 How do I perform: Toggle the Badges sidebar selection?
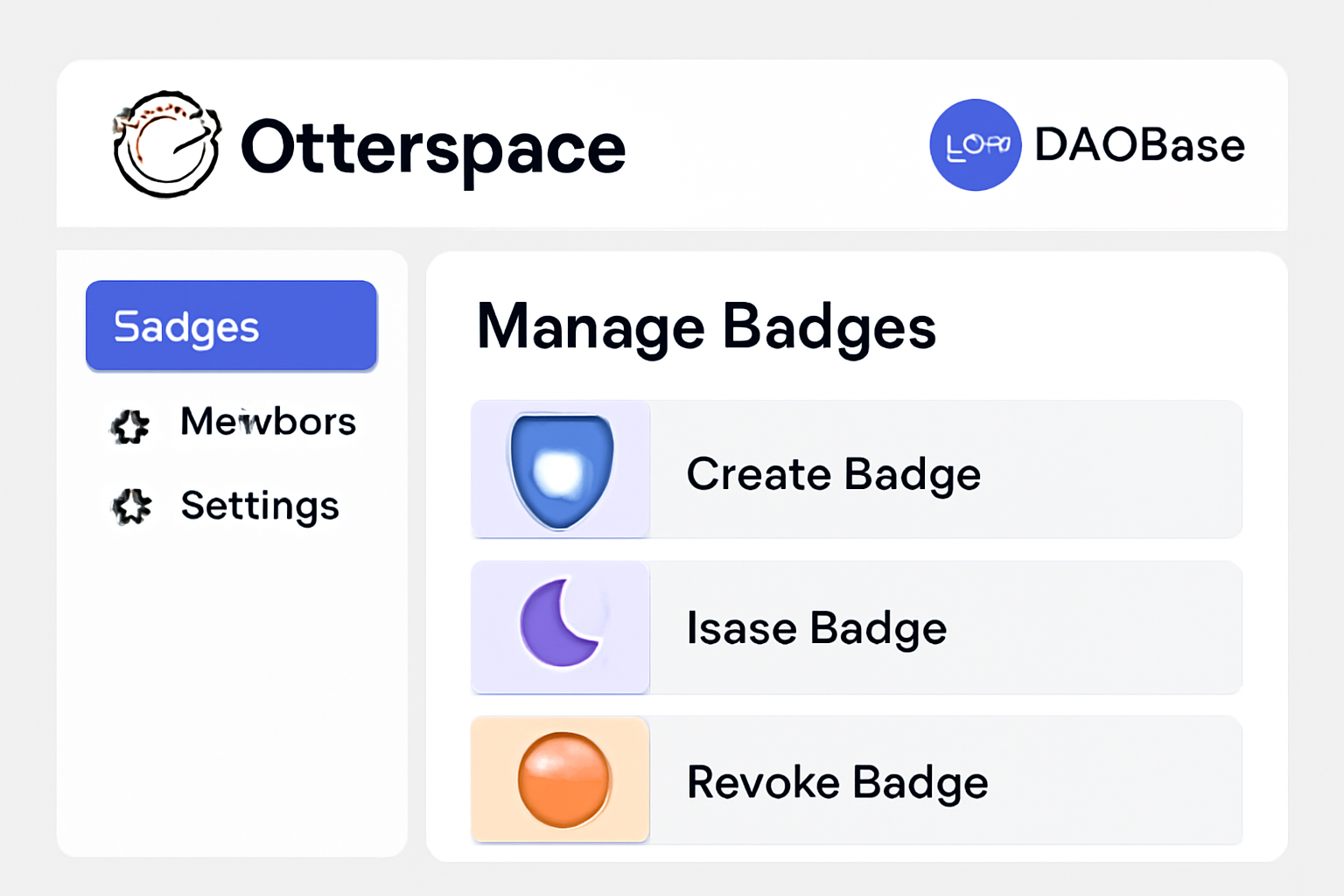(231, 325)
